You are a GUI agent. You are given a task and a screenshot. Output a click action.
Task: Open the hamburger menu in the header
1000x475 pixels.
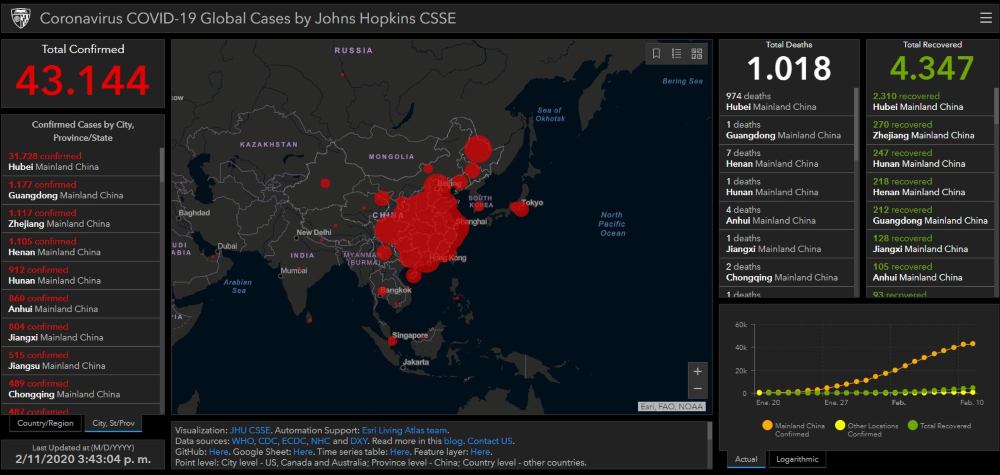tap(986, 17)
